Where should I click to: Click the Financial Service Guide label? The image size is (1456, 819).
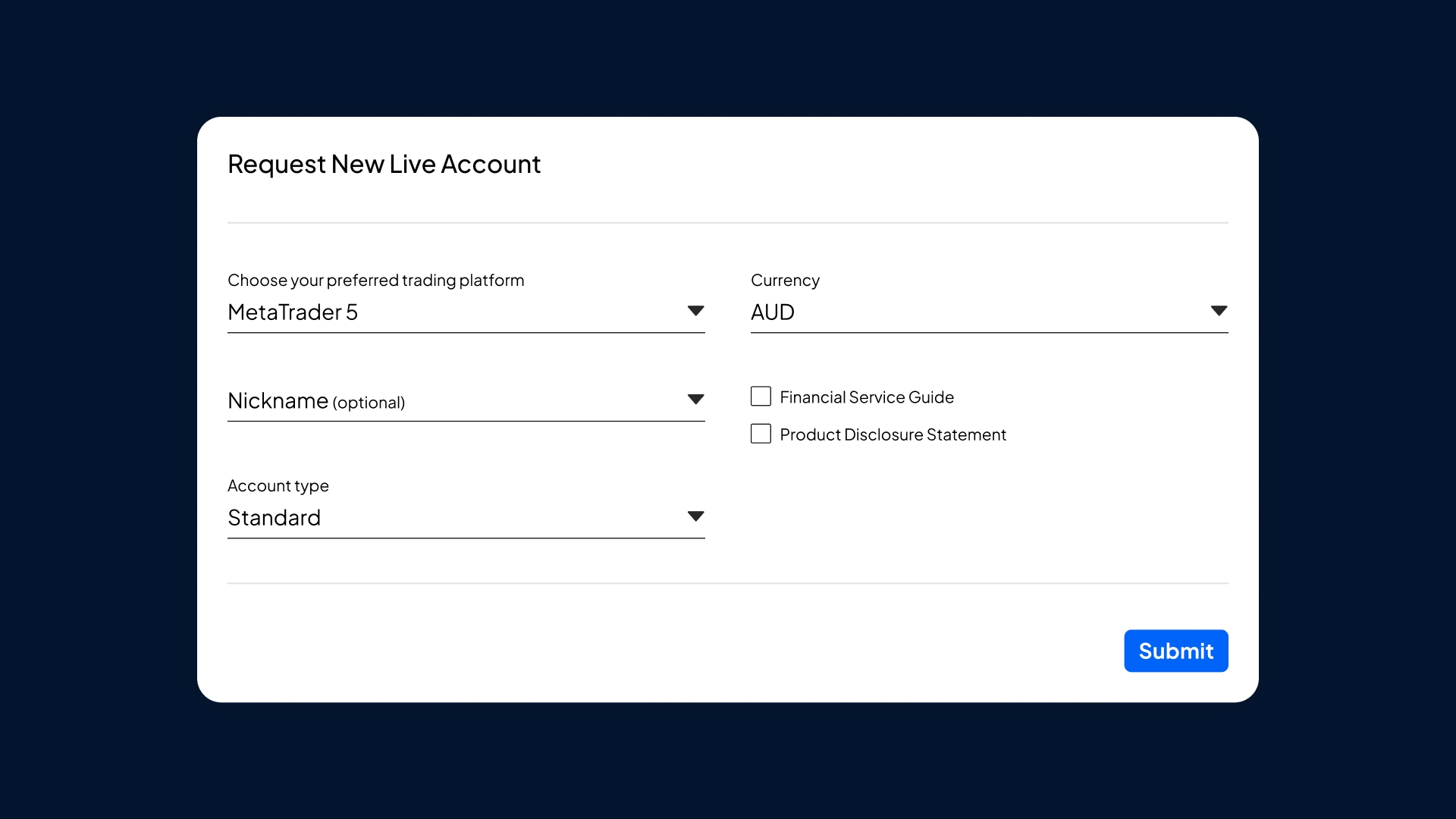coord(867,397)
